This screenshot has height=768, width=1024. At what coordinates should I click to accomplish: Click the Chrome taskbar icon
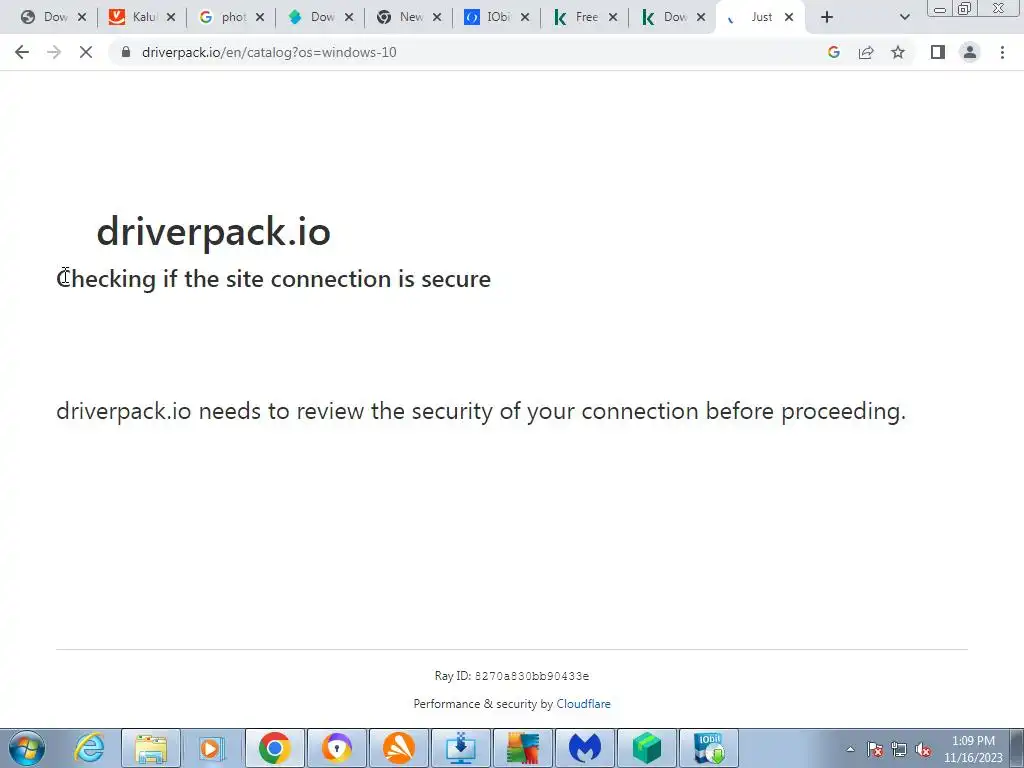pyautogui.click(x=275, y=748)
